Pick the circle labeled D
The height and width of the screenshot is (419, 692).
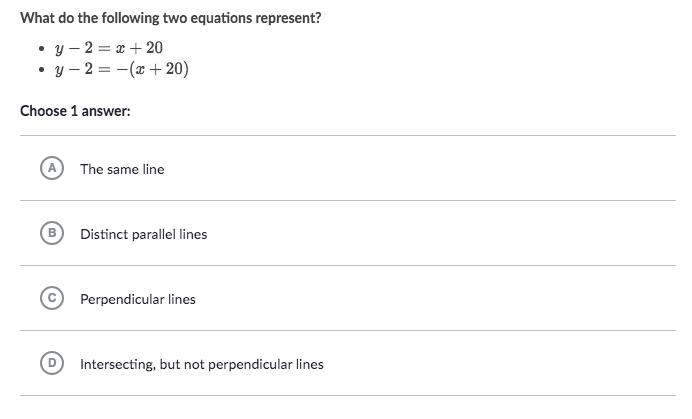[x=51, y=363]
